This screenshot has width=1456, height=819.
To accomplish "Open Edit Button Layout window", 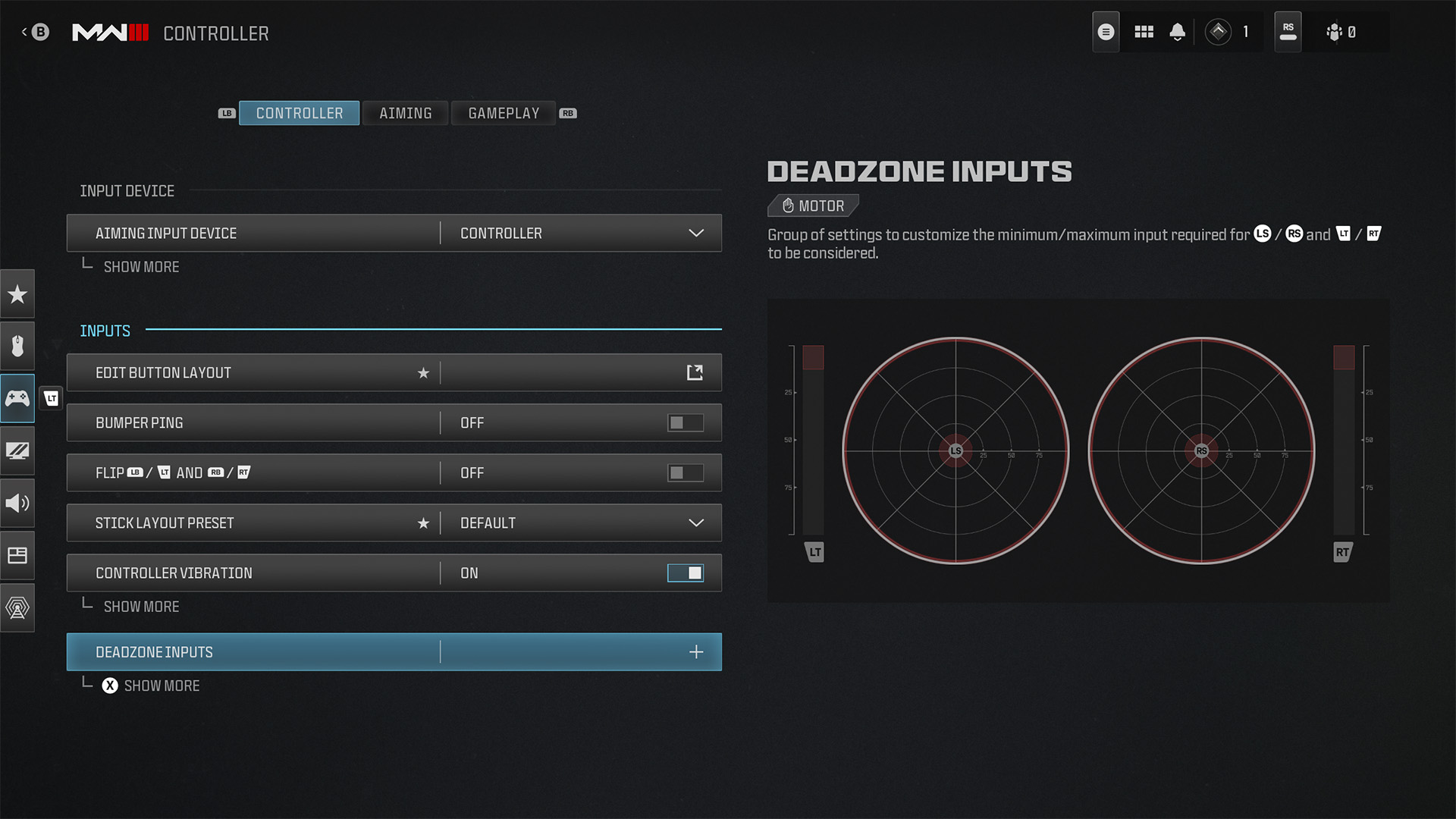I will tap(694, 372).
